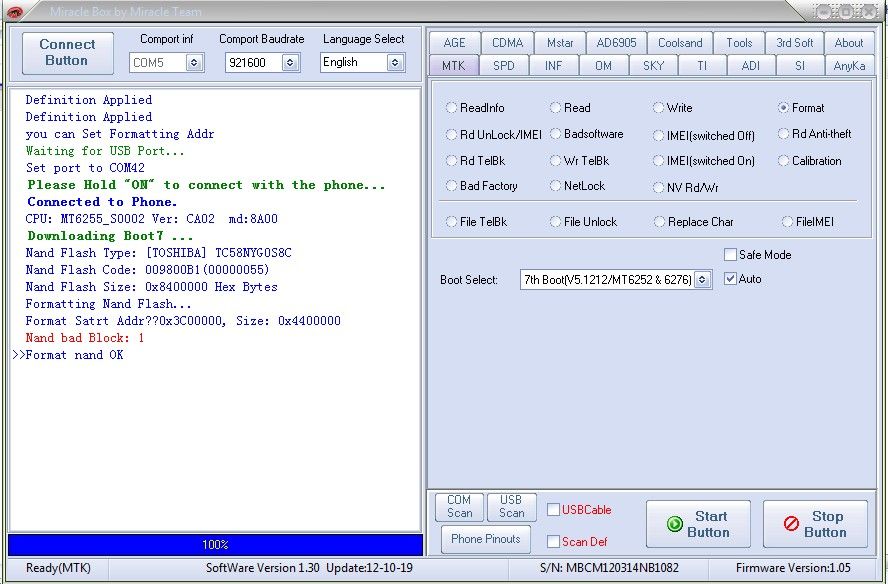Expand the Boot Select dropdown arrow
Image resolution: width=888 pixels, height=584 pixels.
pyautogui.click(x=702, y=279)
